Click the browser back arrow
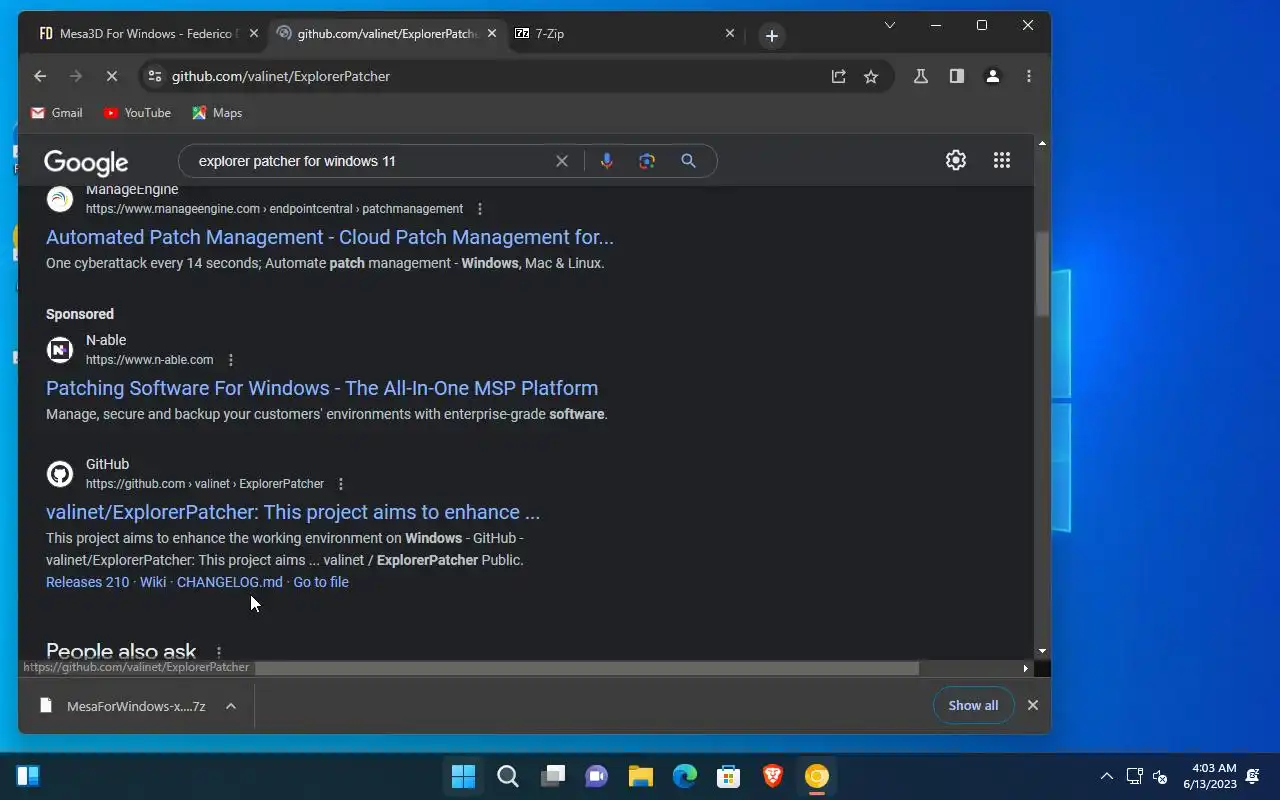 pos(40,76)
